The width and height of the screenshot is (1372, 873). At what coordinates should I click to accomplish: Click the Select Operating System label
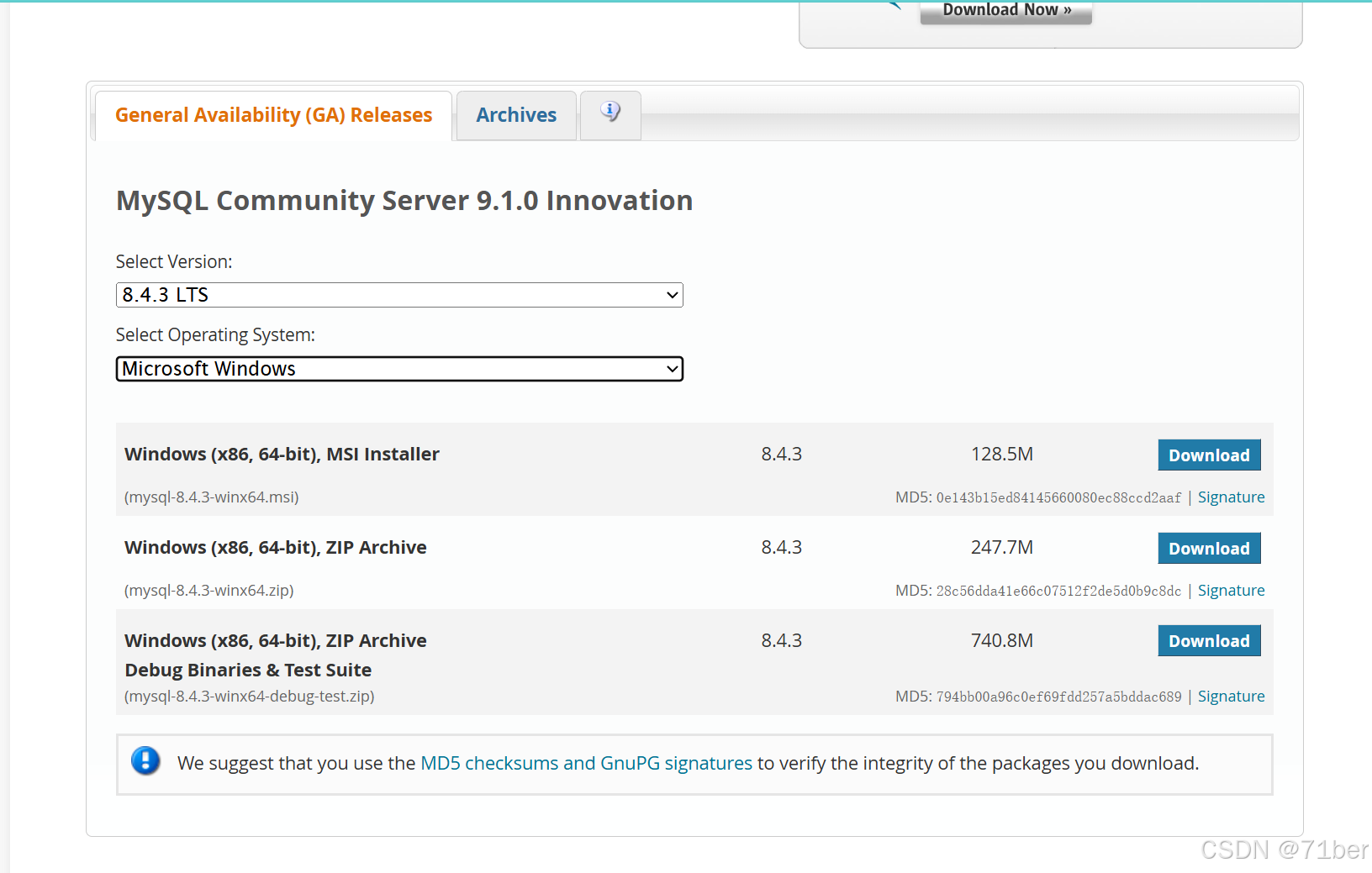point(215,334)
